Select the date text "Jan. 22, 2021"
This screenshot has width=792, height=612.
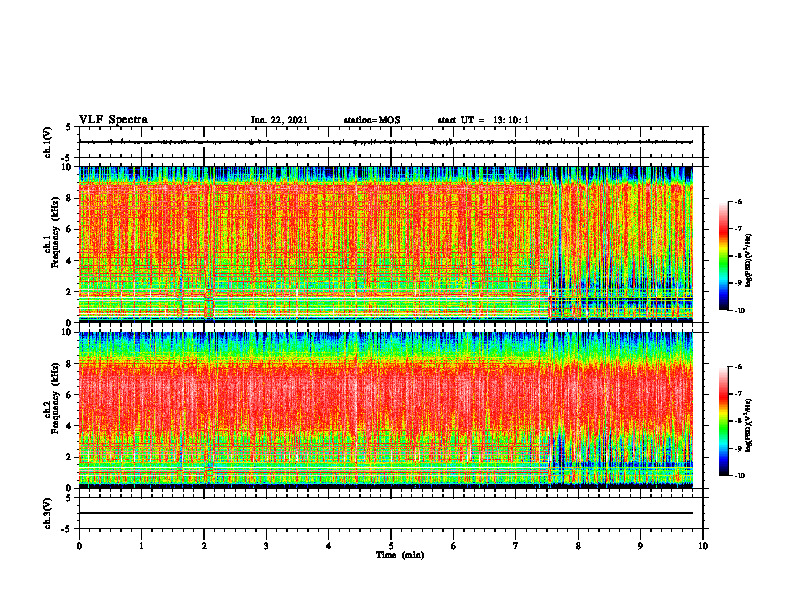279,120
